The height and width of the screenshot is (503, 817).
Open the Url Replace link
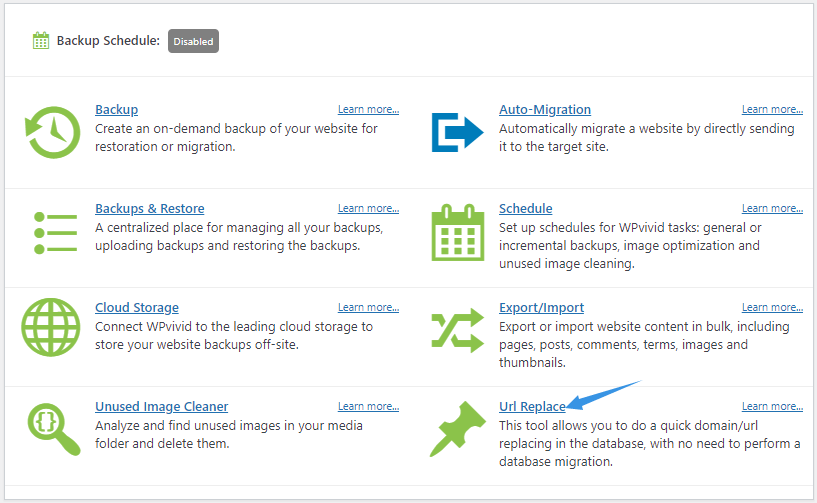pos(533,407)
